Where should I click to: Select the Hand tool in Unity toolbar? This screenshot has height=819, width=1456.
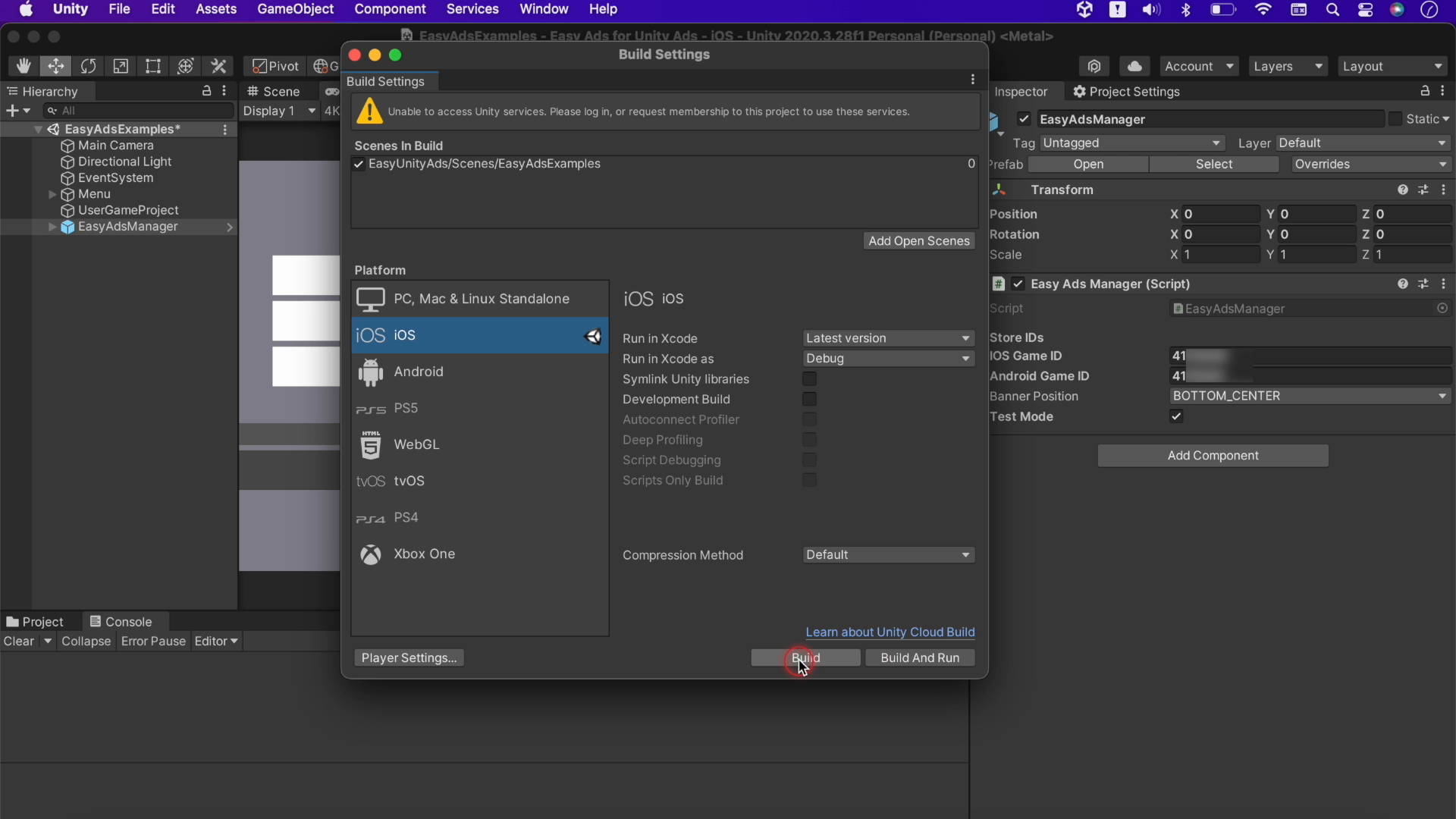click(x=24, y=66)
